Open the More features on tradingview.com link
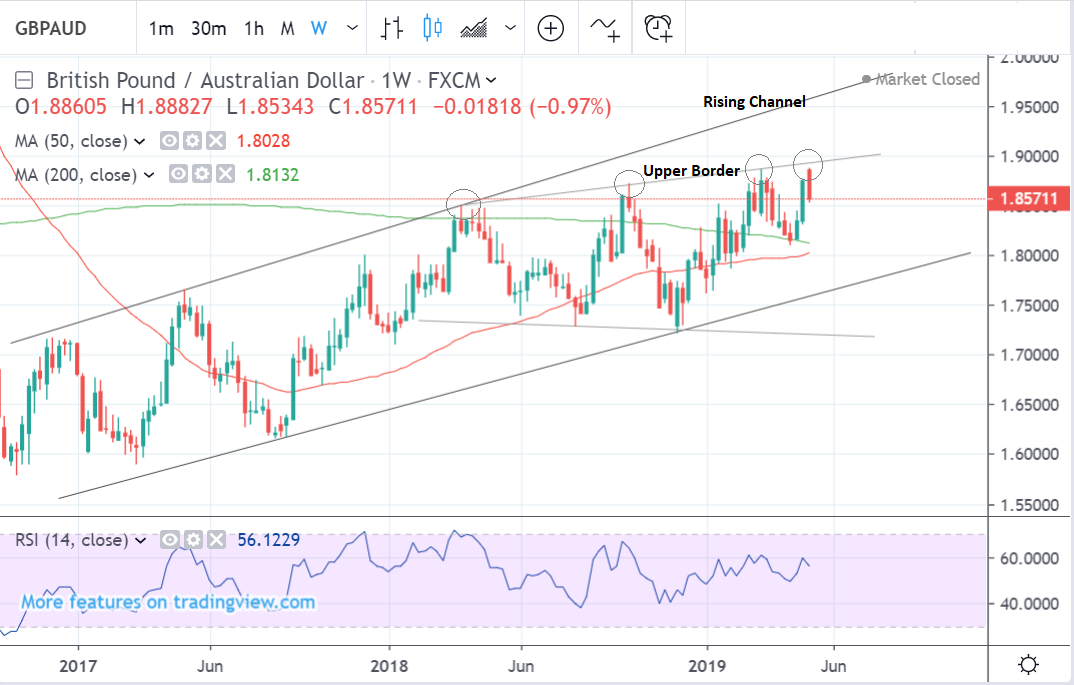The image size is (1074, 685). (168, 602)
